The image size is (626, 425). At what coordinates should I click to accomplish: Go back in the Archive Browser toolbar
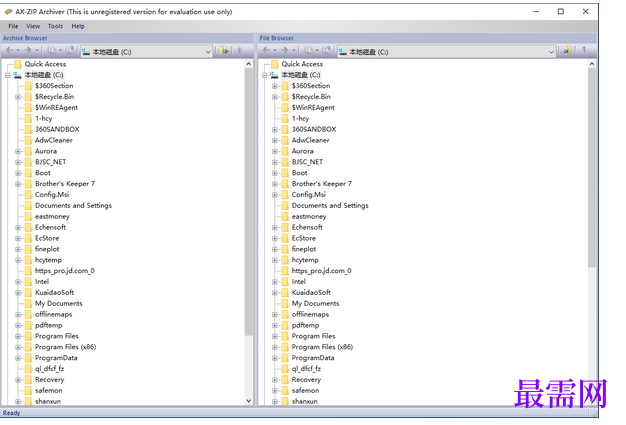click(x=9, y=50)
